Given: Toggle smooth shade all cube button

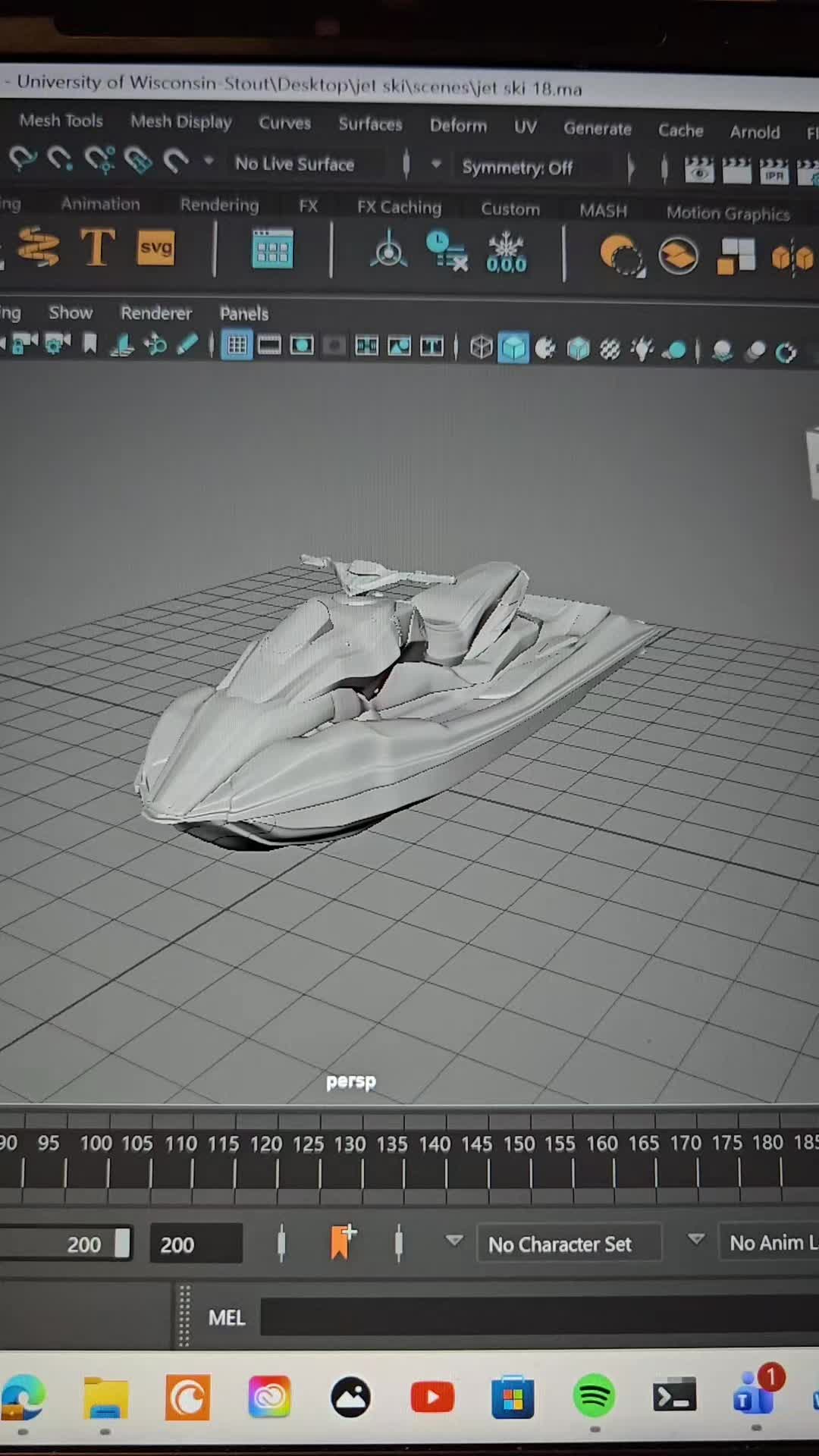Looking at the screenshot, I should click(513, 348).
